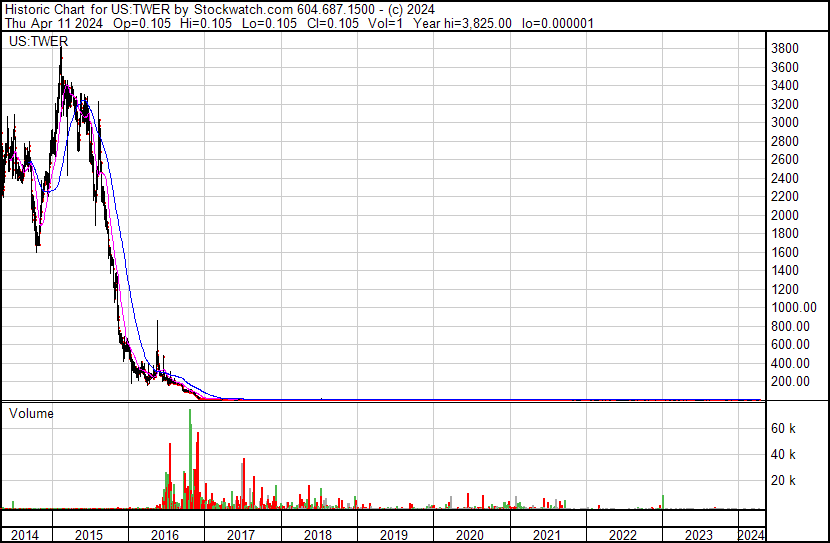Click the 3000 price axis value
Image resolution: width=830 pixels, height=543 pixels.
(784, 122)
